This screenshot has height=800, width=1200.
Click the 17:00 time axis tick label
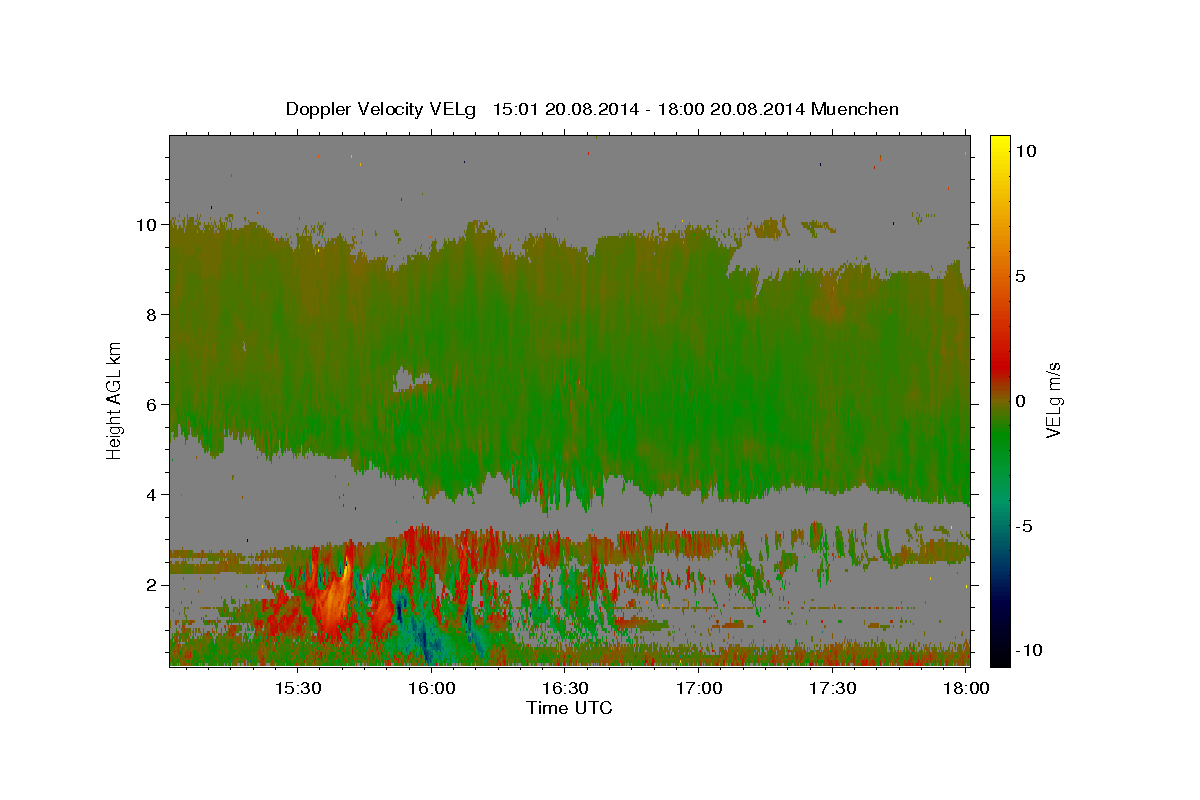pyautogui.click(x=699, y=688)
